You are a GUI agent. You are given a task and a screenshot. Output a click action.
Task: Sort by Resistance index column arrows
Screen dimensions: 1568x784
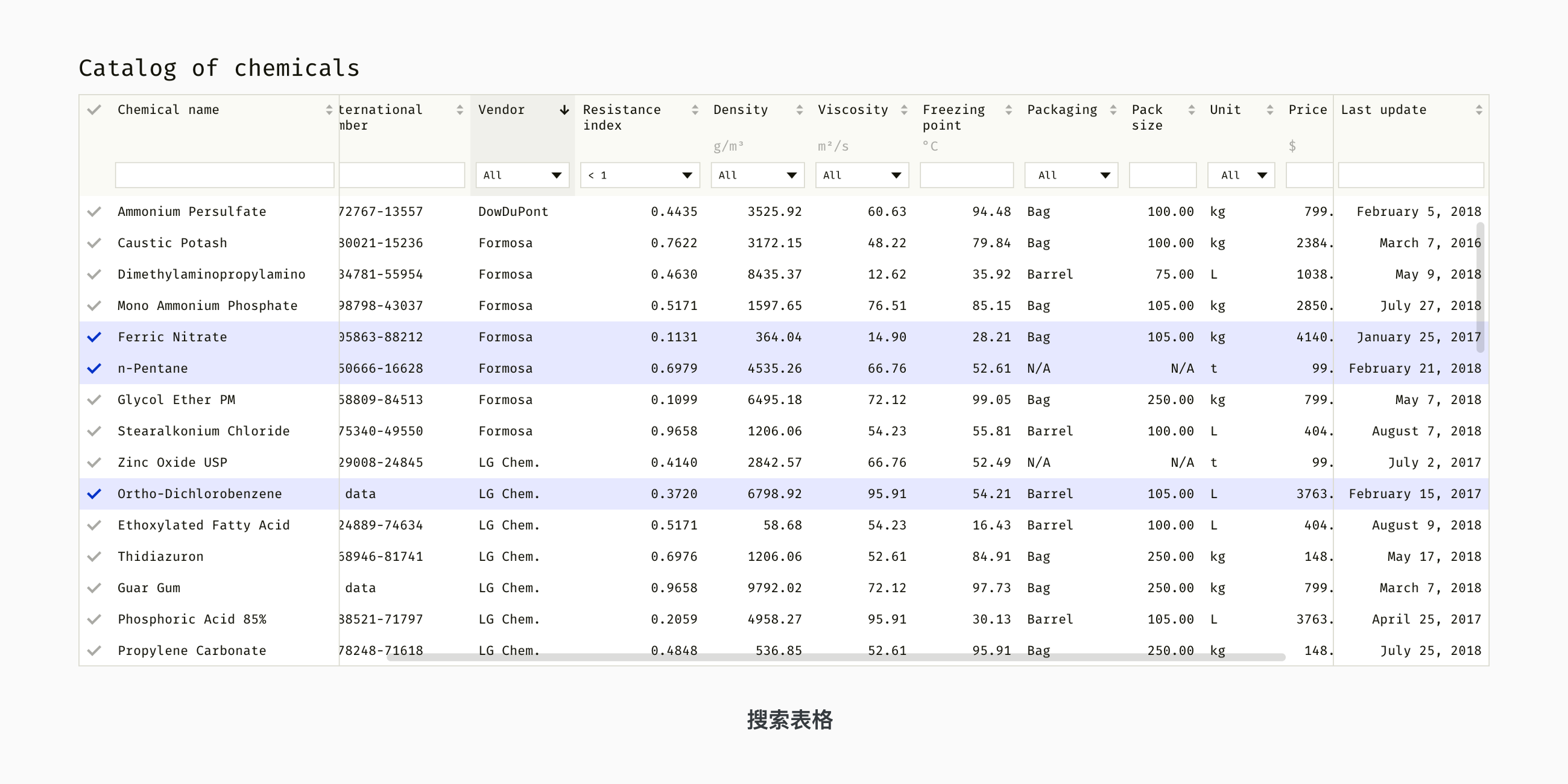[695, 110]
